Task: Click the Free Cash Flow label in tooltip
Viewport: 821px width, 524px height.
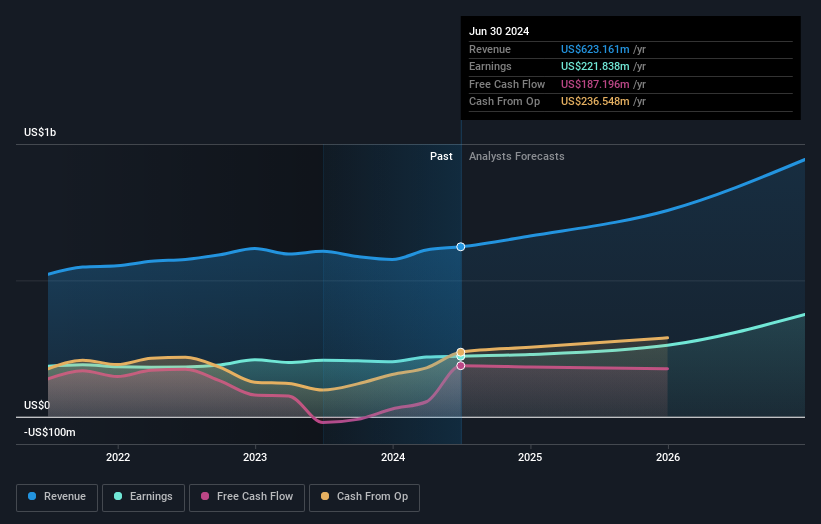Action: click(x=507, y=84)
